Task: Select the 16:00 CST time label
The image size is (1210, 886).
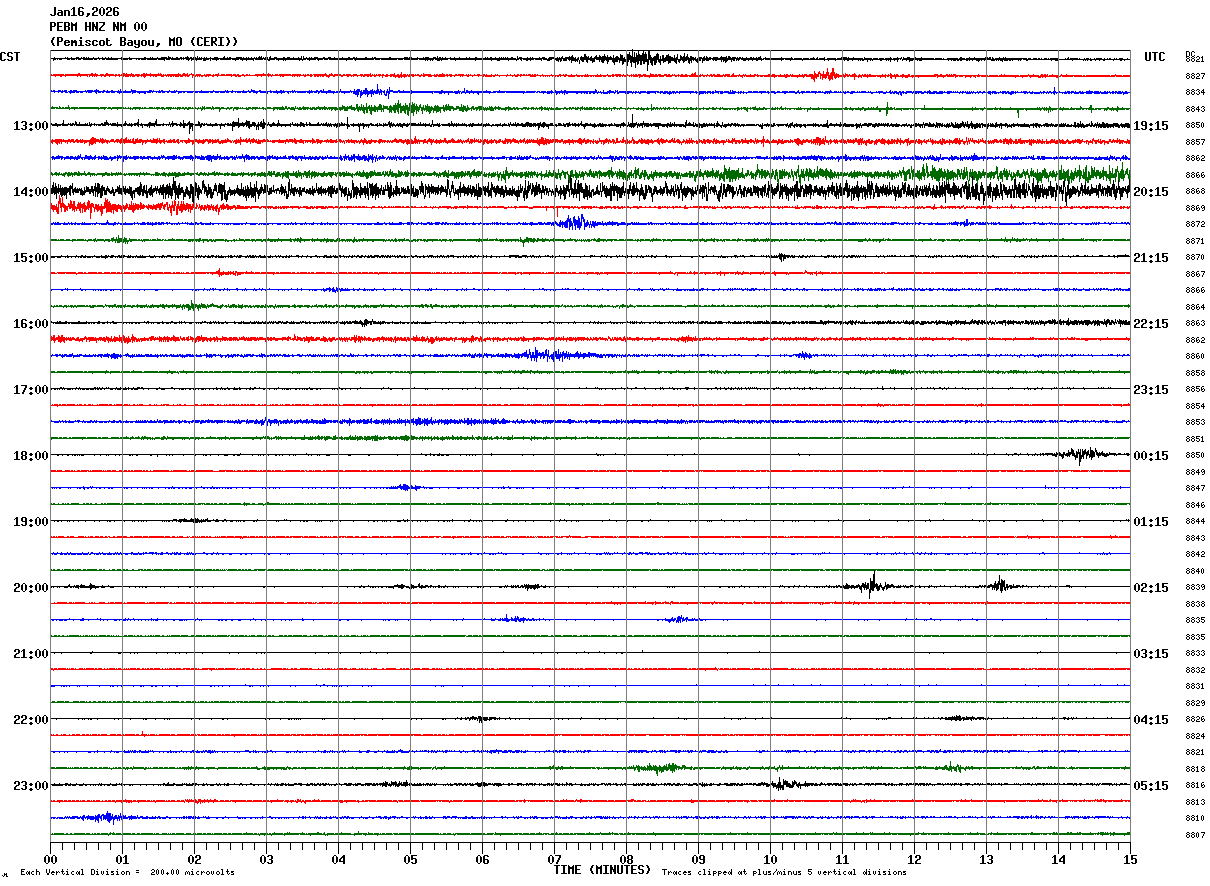Action: tap(31, 324)
